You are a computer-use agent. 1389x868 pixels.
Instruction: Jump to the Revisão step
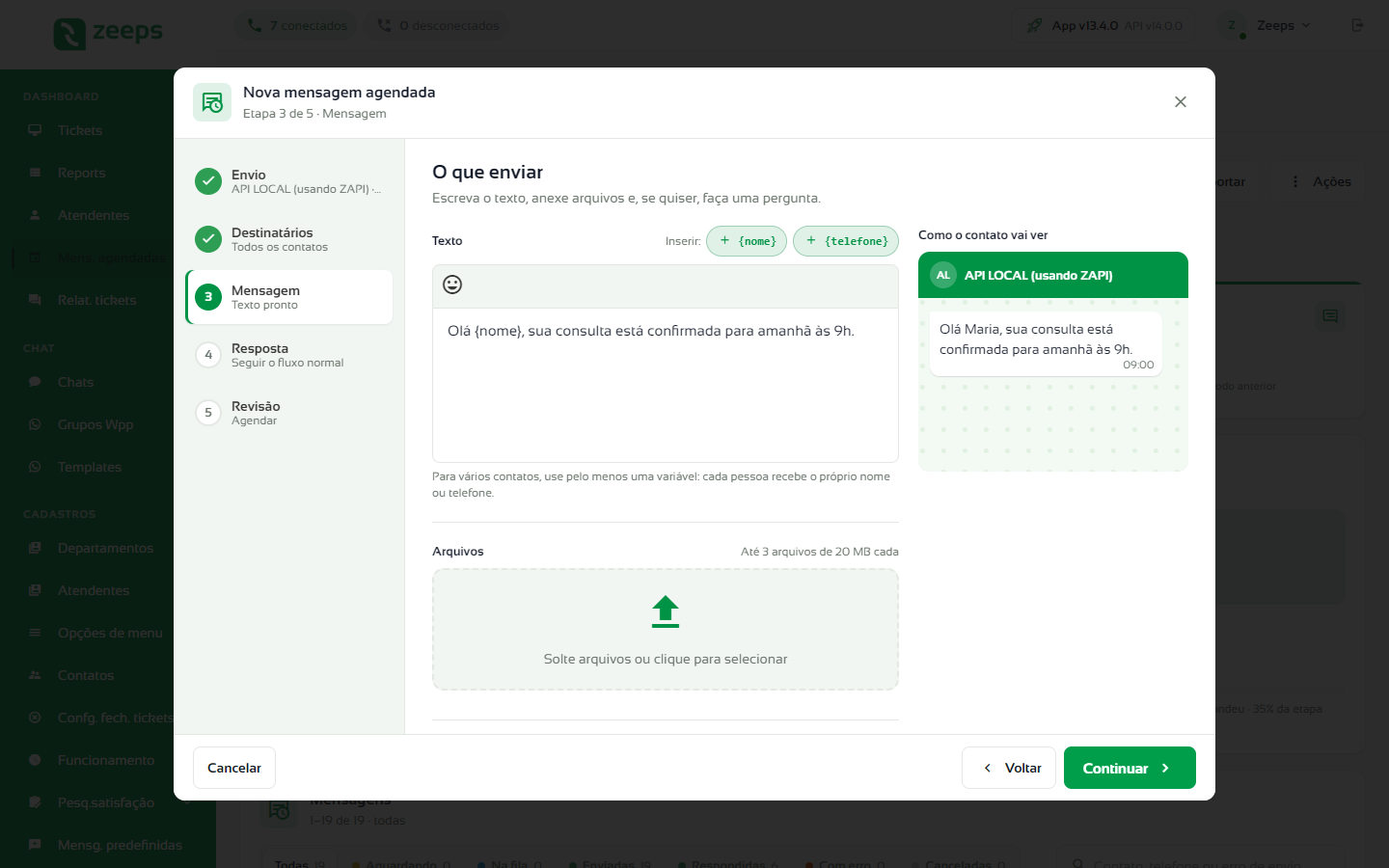click(x=289, y=413)
